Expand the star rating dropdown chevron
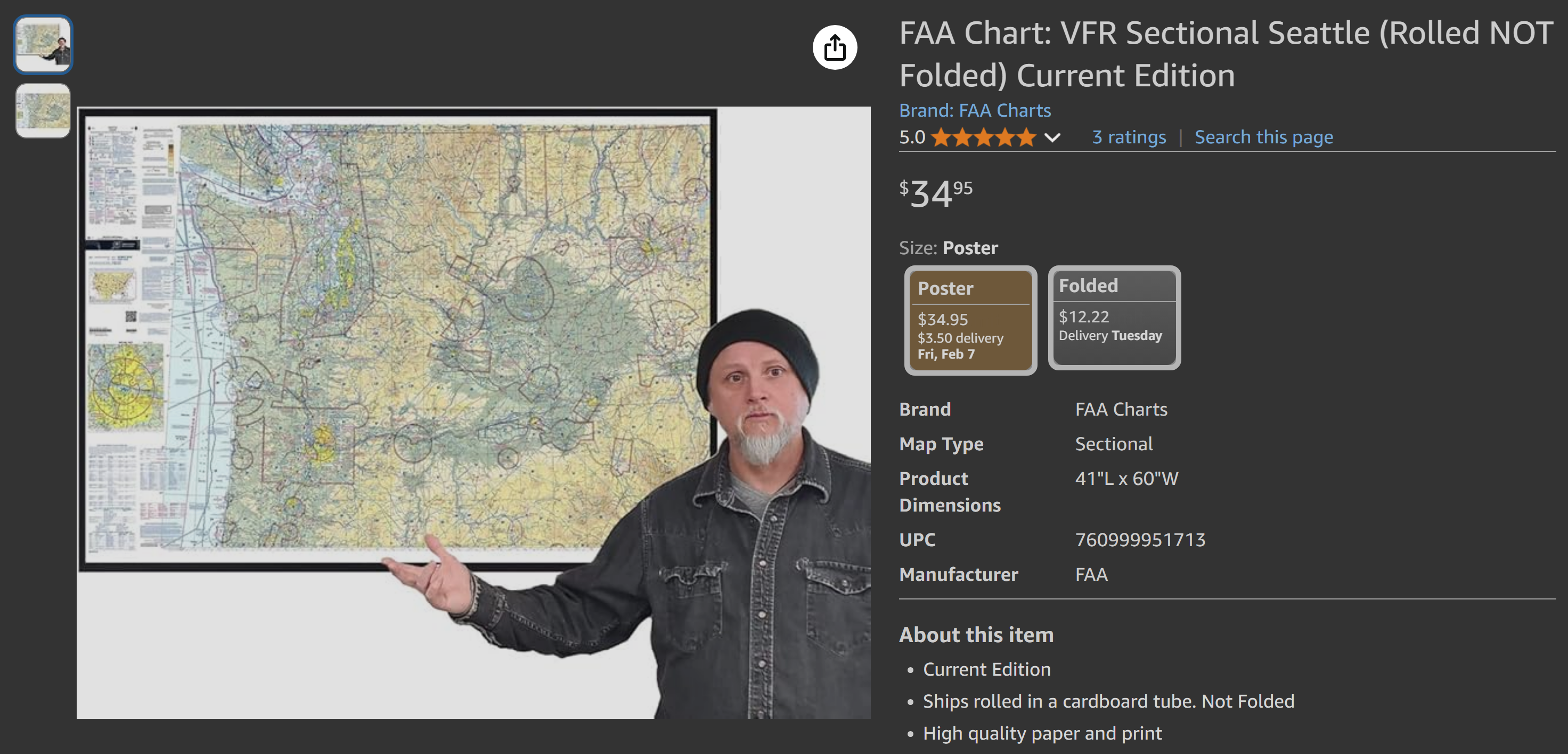The height and width of the screenshot is (754, 1568). pyautogui.click(x=1052, y=137)
